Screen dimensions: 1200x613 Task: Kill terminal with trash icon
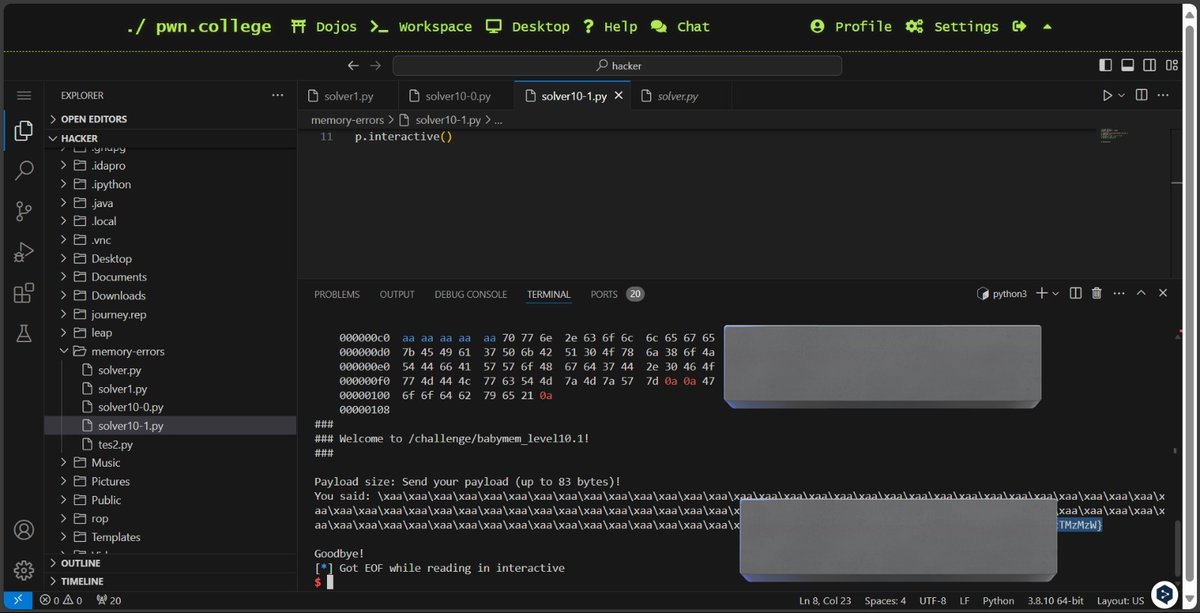click(x=1096, y=293)
